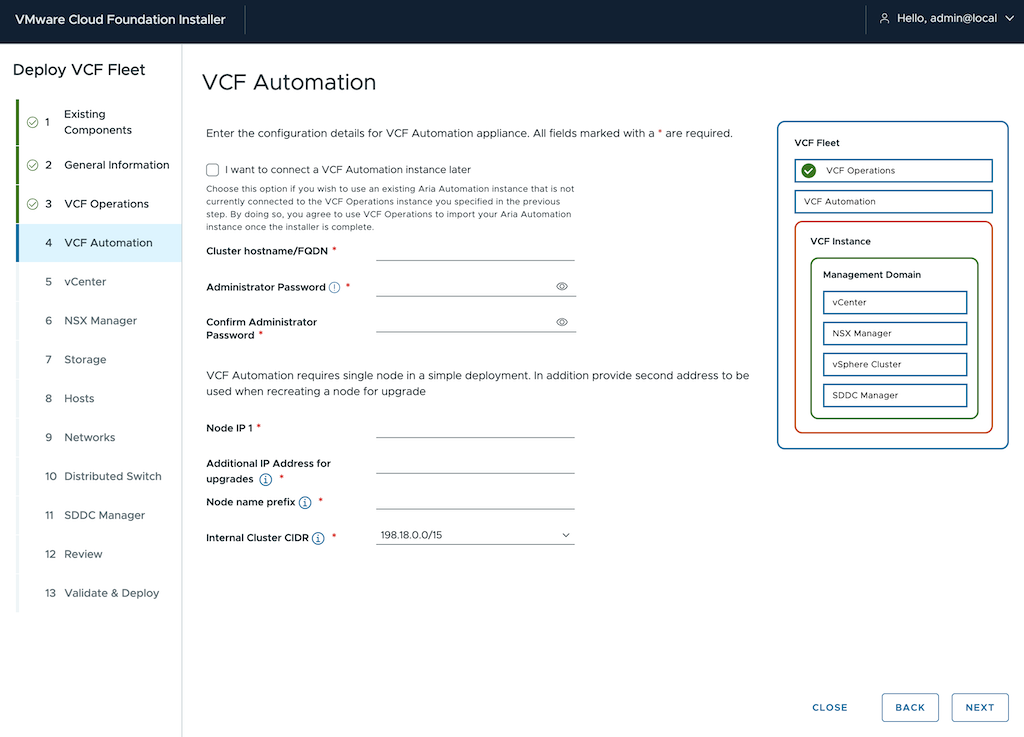The height and width of the screenshot is (737, 1024).
Task: Close the installer wizard
Action: pyautogui.click(x=830, y=707)
